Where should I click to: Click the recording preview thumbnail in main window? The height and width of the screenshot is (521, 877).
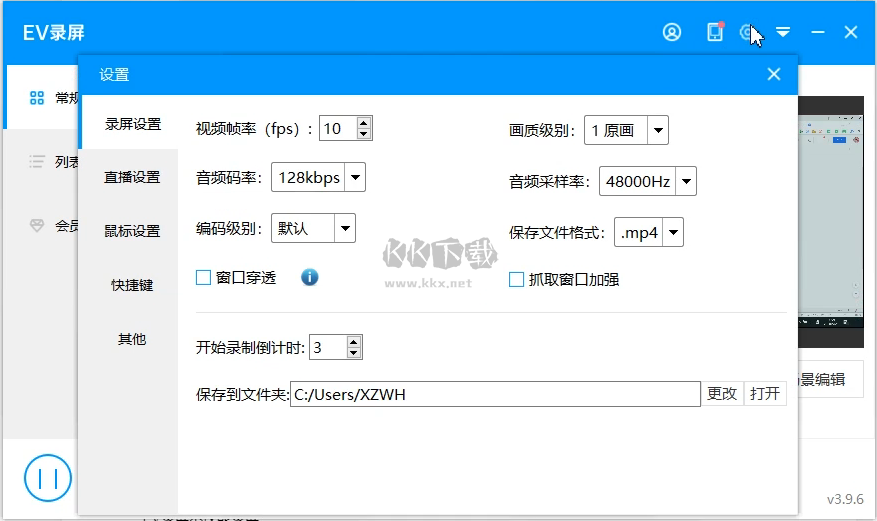click(x=831, y=221)
